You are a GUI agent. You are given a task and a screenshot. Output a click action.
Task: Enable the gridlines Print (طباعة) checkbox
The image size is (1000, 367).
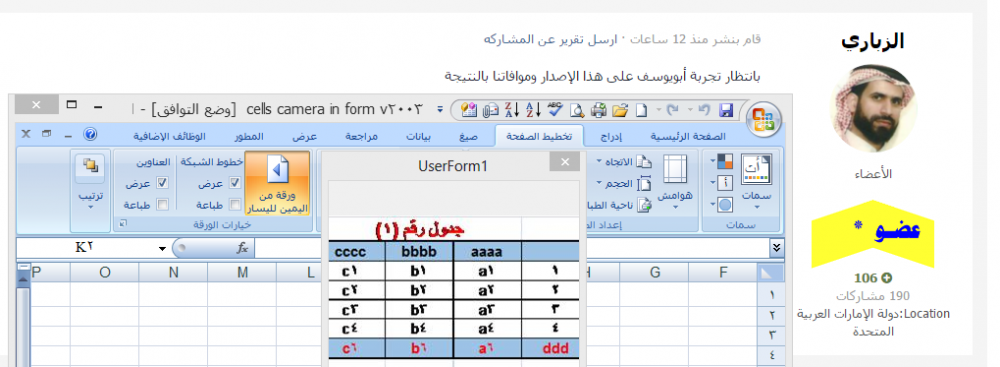point(235,205)
